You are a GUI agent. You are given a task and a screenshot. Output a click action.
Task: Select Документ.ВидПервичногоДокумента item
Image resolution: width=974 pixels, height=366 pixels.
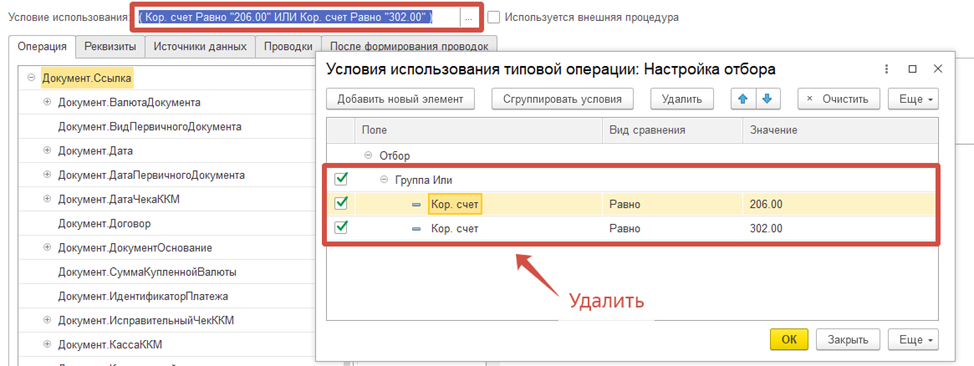click(150, 126)
